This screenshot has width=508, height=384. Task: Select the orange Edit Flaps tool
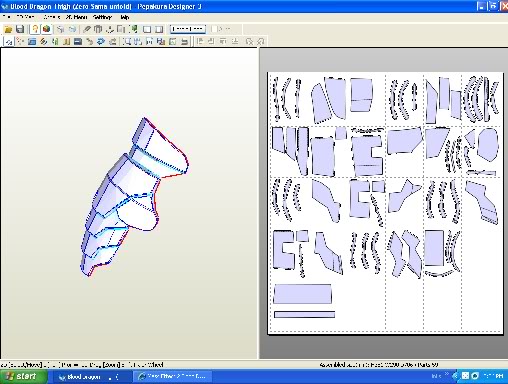[43, 42]
